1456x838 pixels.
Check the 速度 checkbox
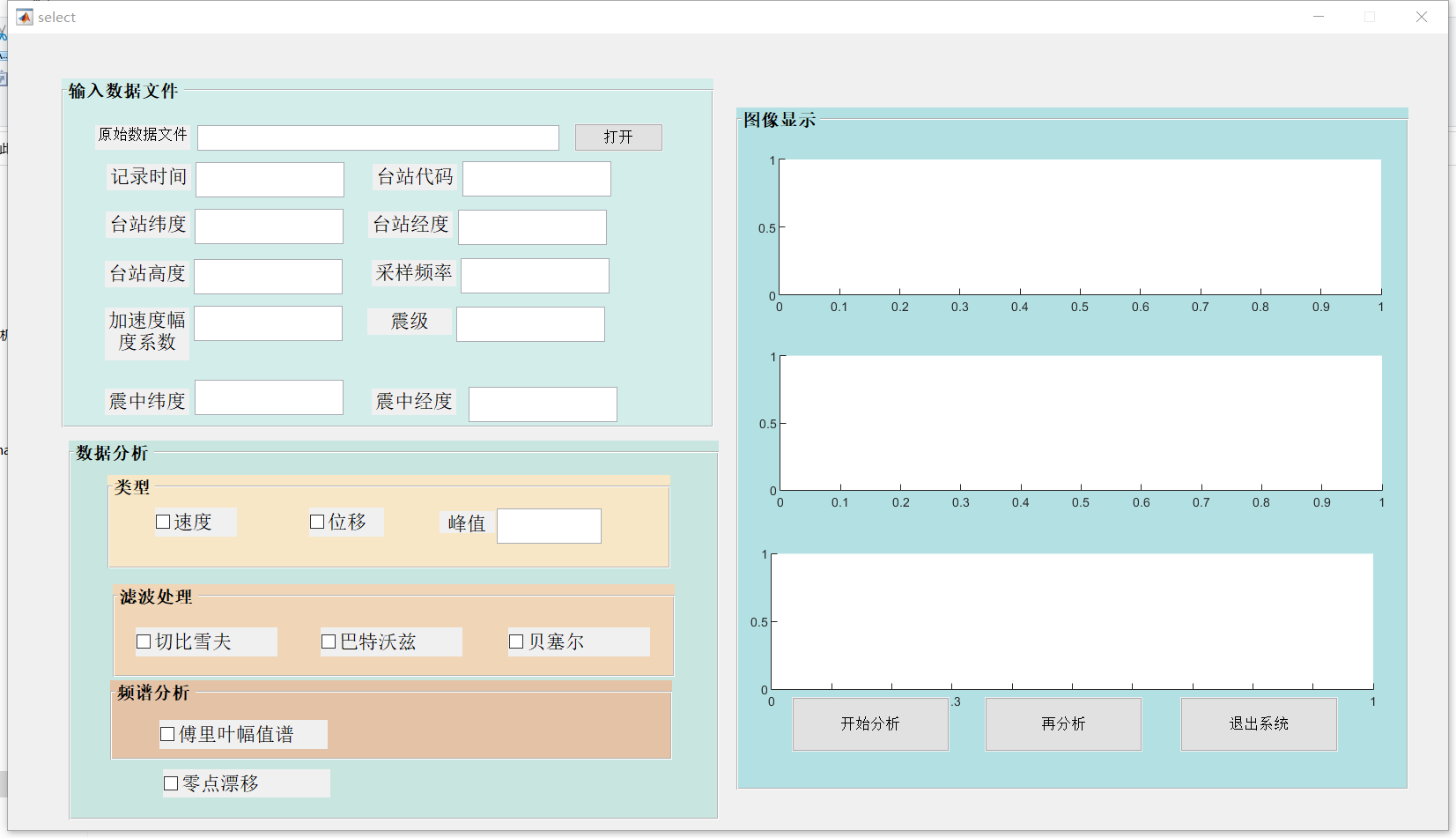tap(163, 522)
